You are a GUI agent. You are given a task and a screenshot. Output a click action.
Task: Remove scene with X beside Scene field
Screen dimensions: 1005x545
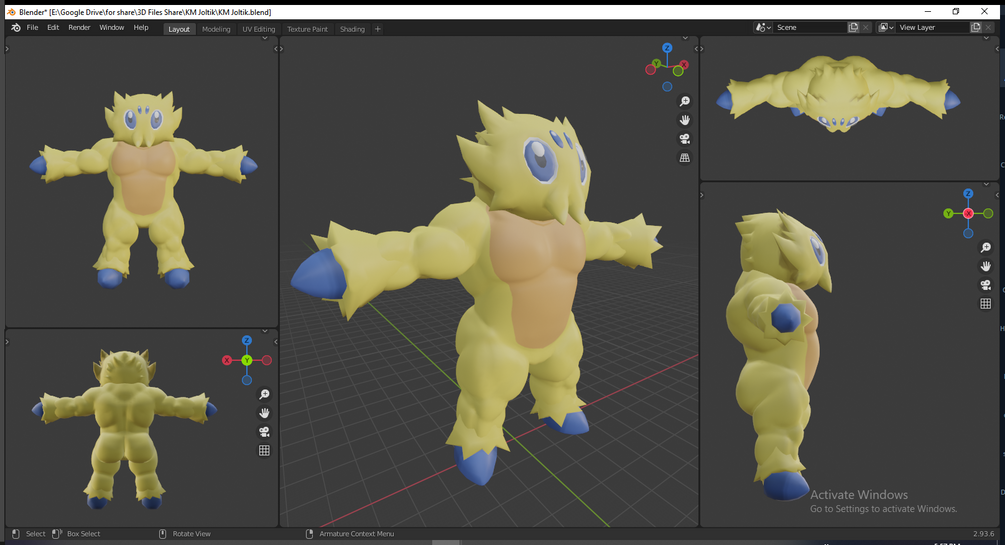866,28
